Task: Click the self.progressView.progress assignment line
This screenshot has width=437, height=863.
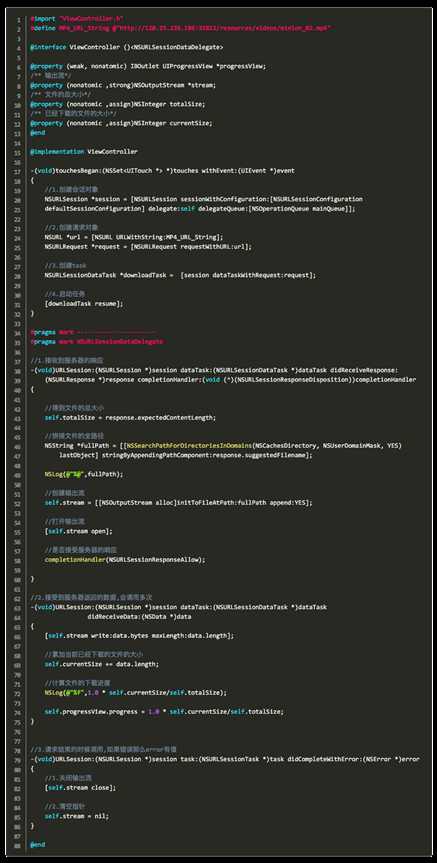Action: (165, 711)
